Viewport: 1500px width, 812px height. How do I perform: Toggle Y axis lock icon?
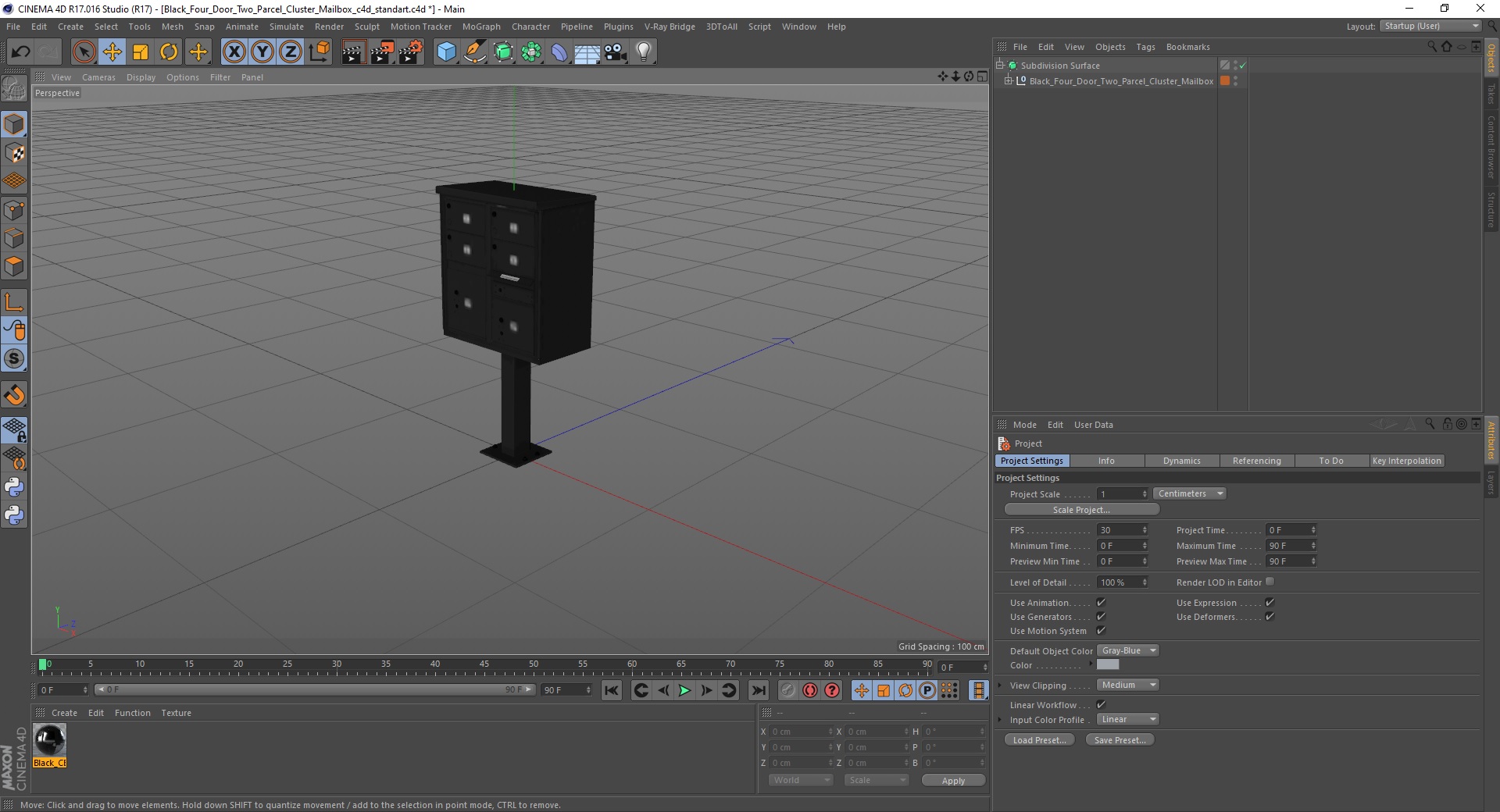(x=262, y=52)
